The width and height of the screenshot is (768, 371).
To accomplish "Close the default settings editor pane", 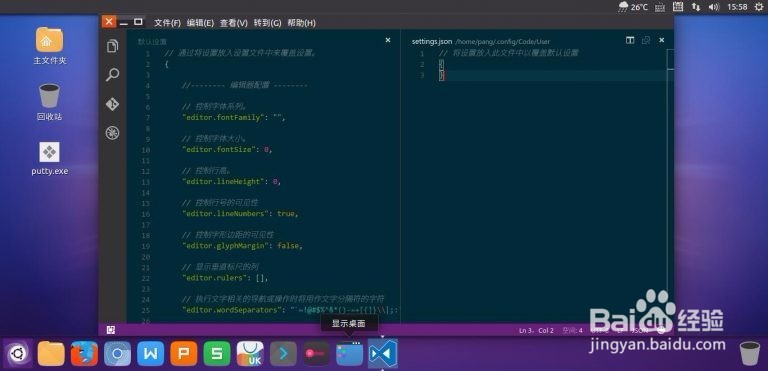I will click(x=388, y=40).
